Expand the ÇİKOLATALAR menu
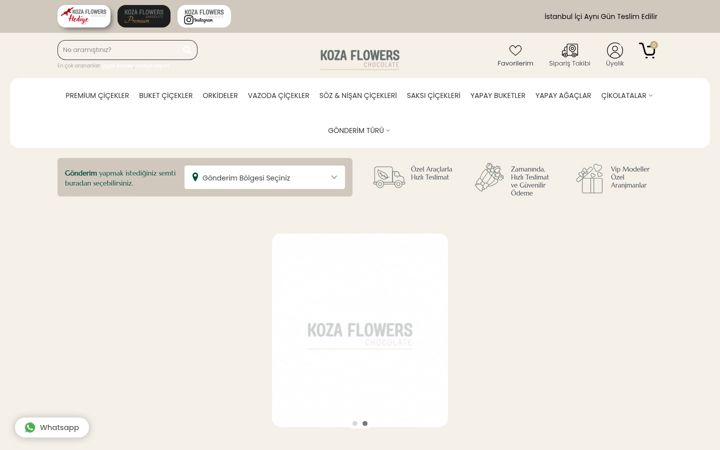 [626, 96]
